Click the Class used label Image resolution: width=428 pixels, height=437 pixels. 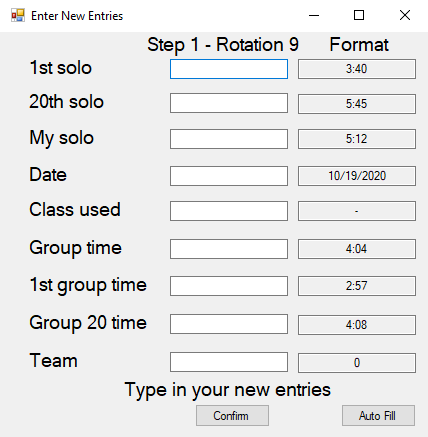[x=75, y=209]
